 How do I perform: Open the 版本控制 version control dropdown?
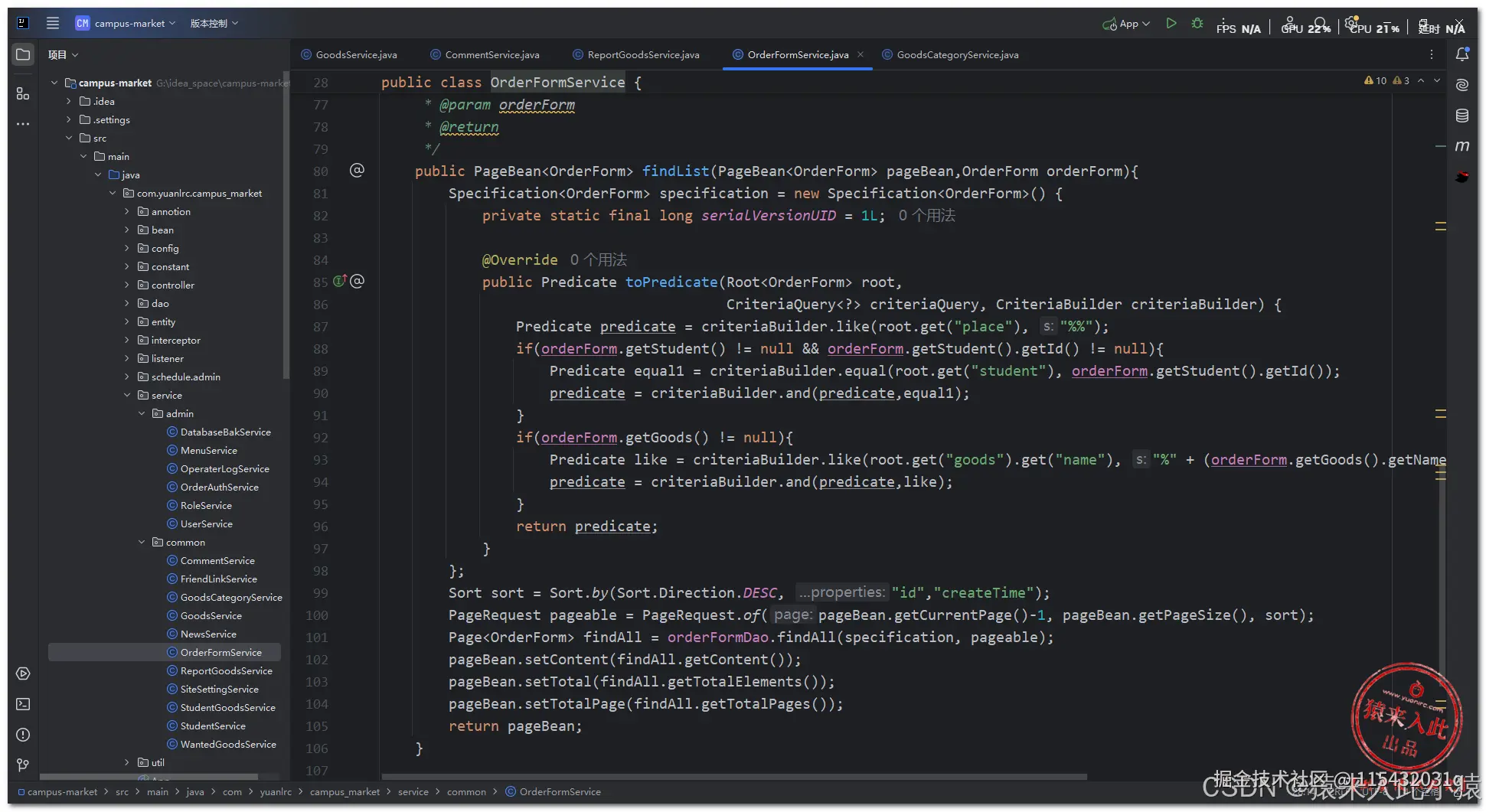[214, 24]
